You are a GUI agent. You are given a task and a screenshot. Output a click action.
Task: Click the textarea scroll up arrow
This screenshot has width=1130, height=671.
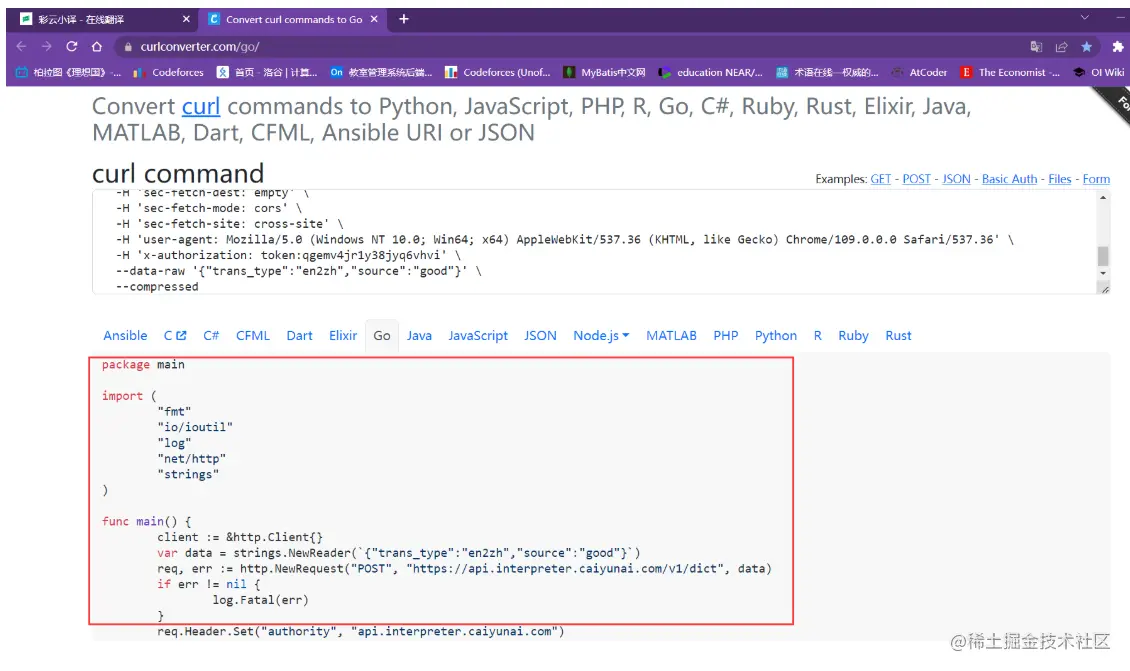click(1103, 197)
